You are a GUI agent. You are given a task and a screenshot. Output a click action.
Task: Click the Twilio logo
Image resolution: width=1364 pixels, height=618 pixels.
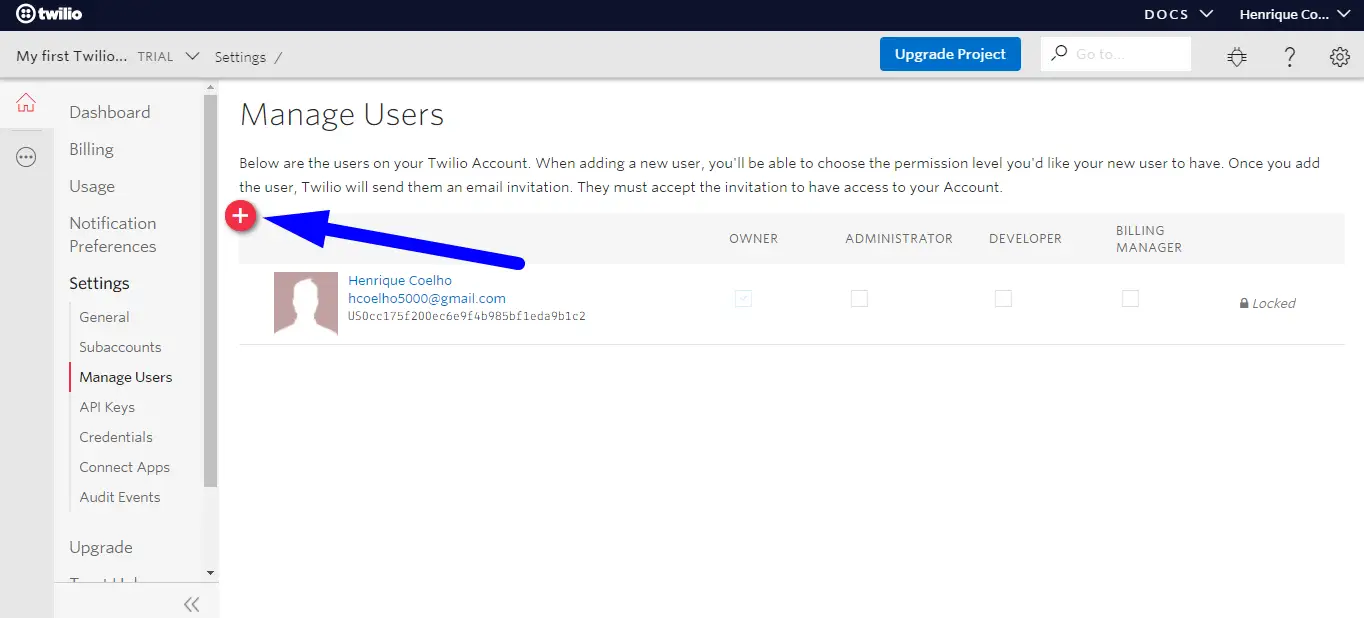pos(49,14)
